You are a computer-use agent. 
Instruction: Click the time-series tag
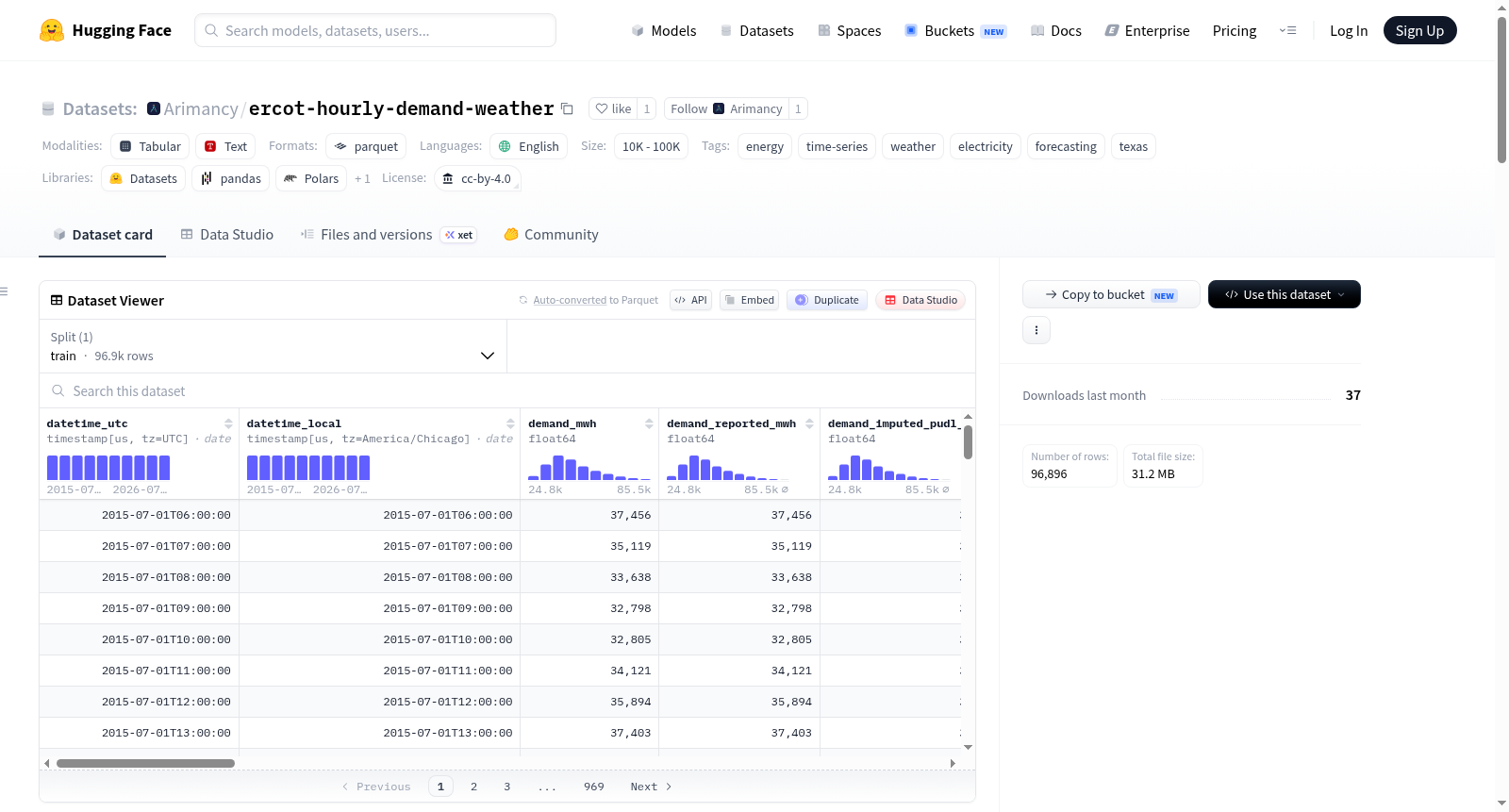coord(837,146)
